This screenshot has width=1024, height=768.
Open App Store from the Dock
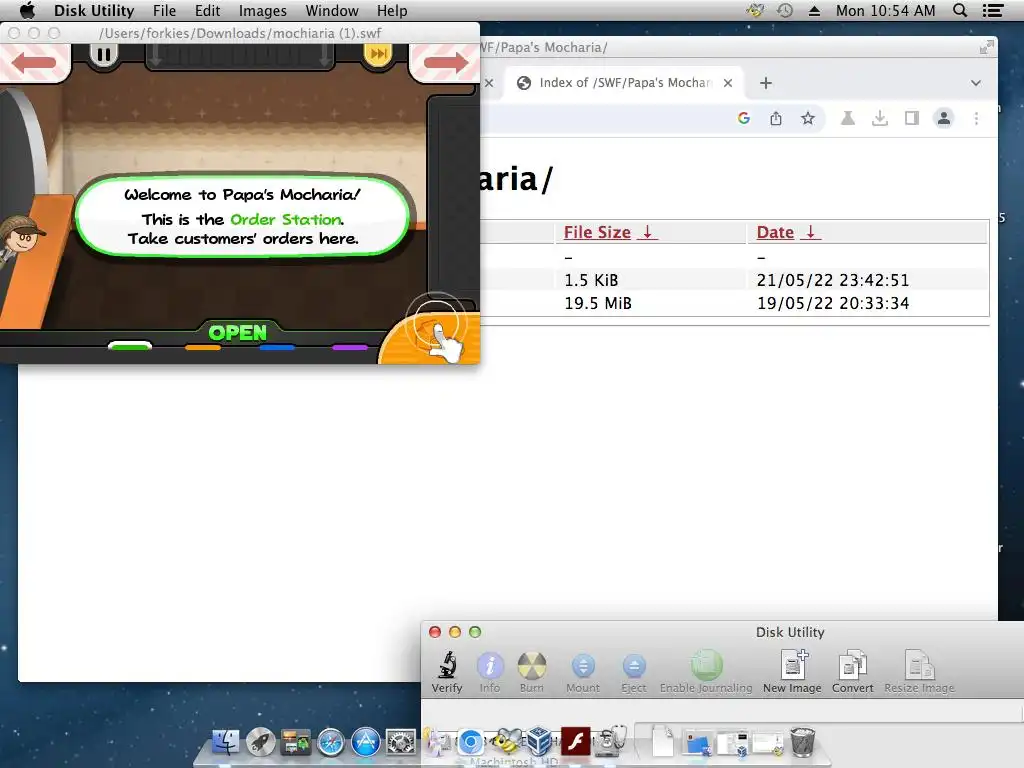[366, 743]
